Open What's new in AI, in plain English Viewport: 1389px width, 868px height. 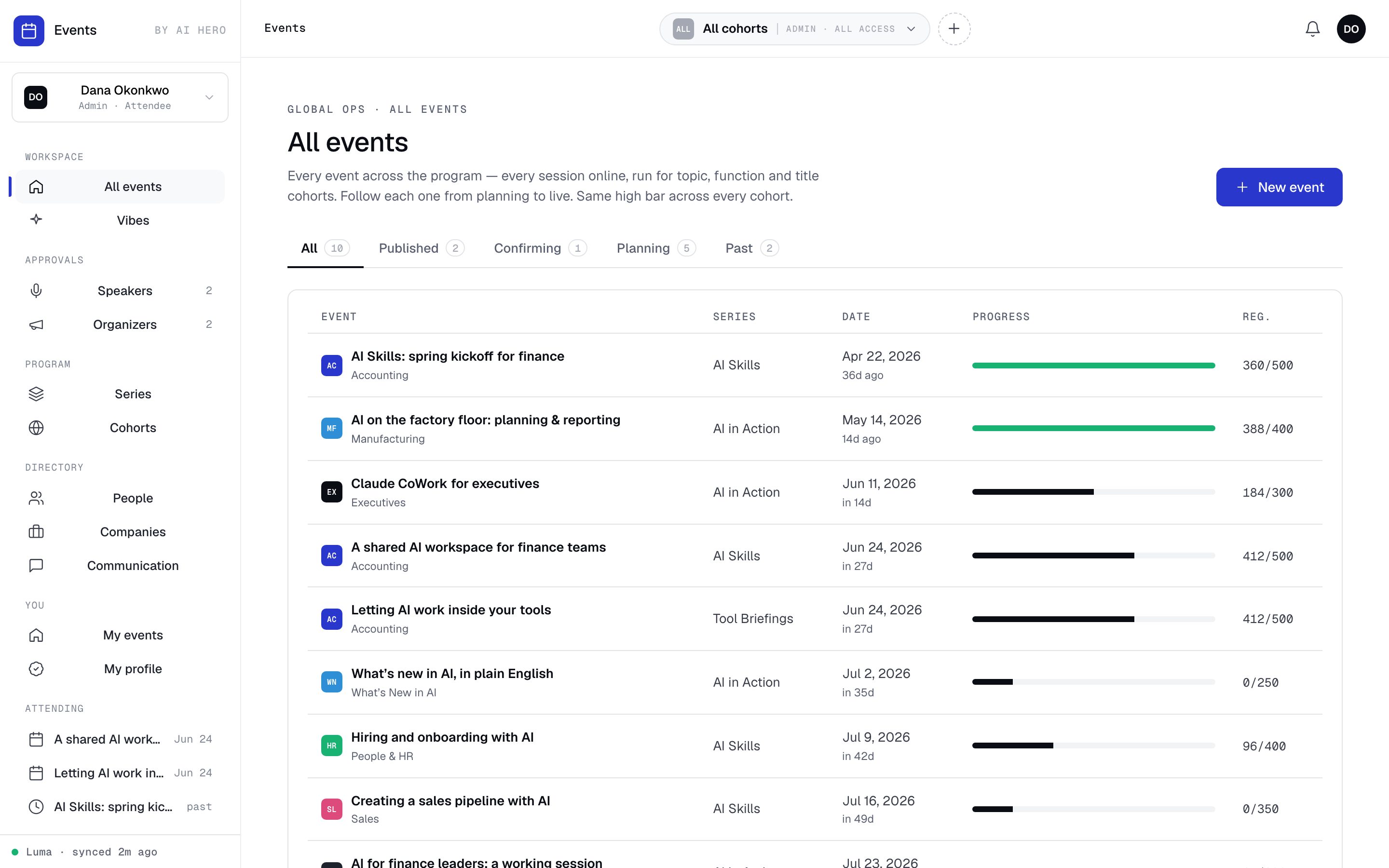[x=452, y=673]
